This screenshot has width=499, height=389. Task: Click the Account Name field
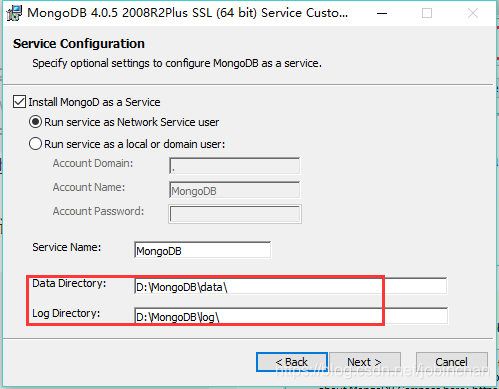tap(235, 190)
